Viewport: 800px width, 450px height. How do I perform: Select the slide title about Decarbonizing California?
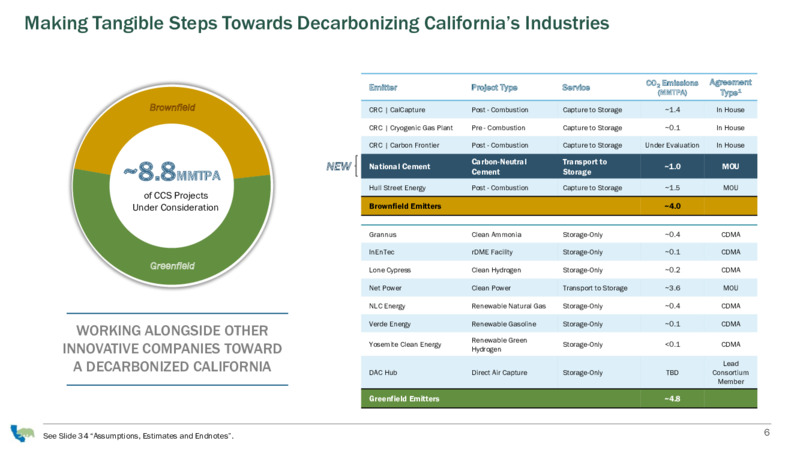[x=317, y=23]
